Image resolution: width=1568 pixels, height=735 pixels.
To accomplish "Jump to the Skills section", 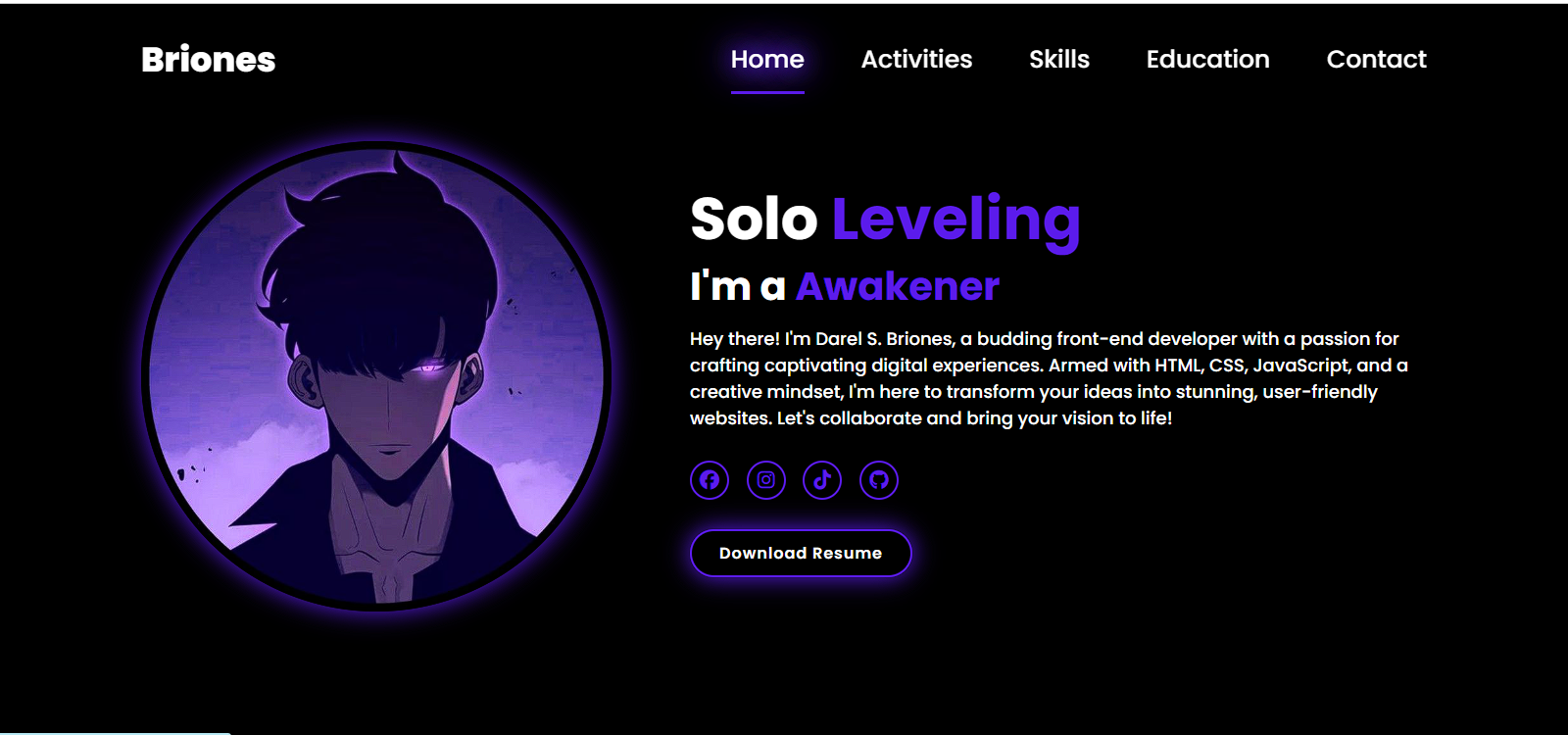I will (1059, 60).
